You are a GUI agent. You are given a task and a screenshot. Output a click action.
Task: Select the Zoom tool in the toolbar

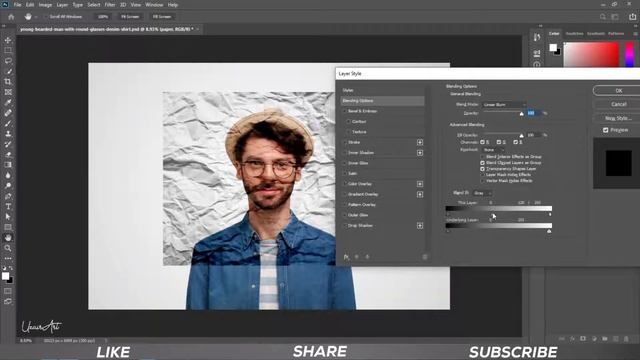tap(8, 248)
